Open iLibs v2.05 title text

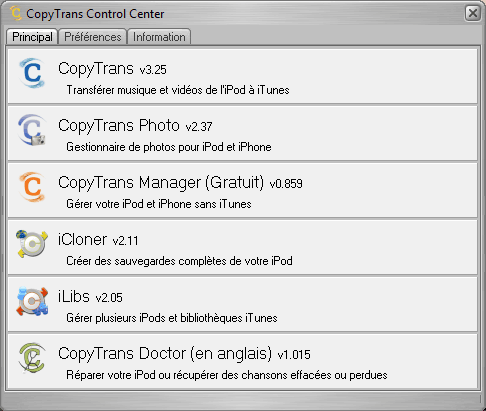pos(90,297)
